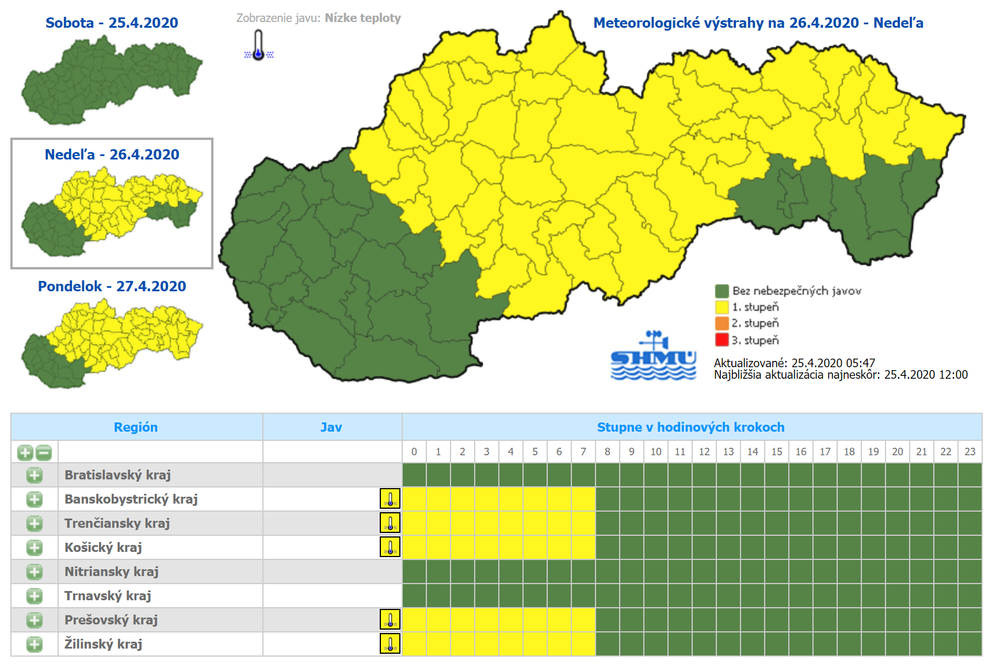Screen dimensions: 1000x670
Task: Click the SHMÚ logo
Action: (653, 354)
